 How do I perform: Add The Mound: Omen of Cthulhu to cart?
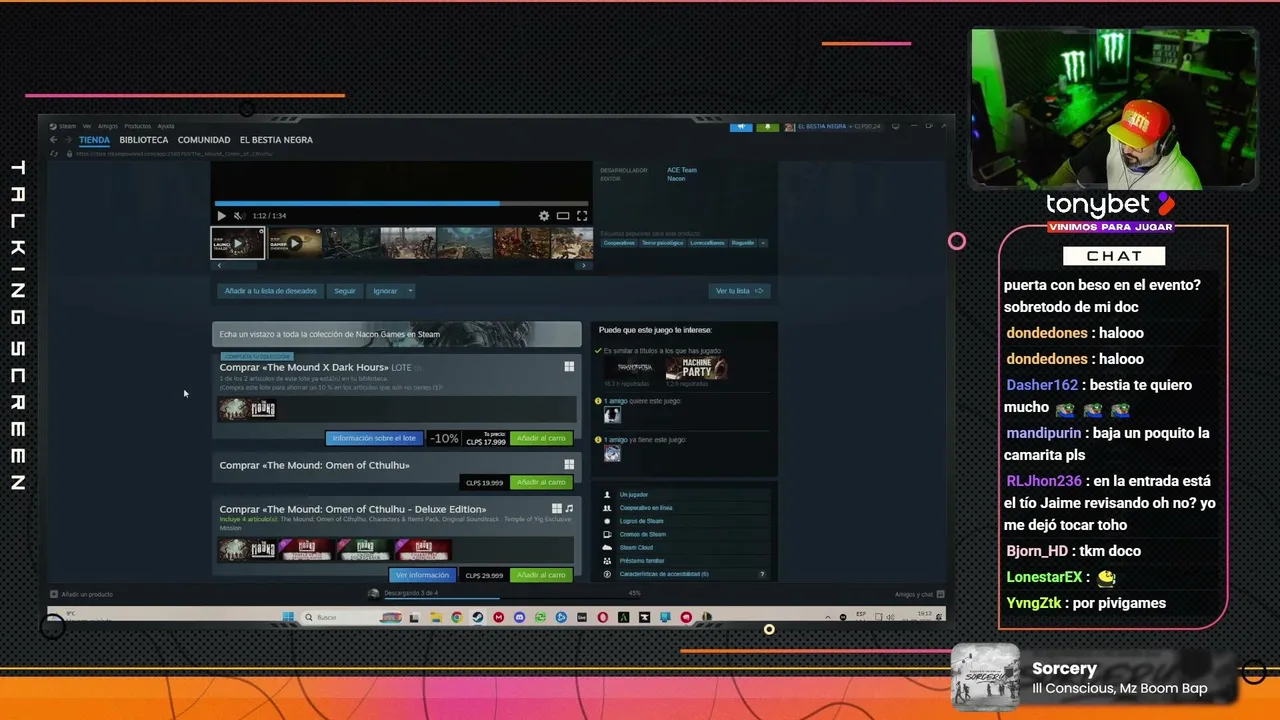click(x=541, y=482)
